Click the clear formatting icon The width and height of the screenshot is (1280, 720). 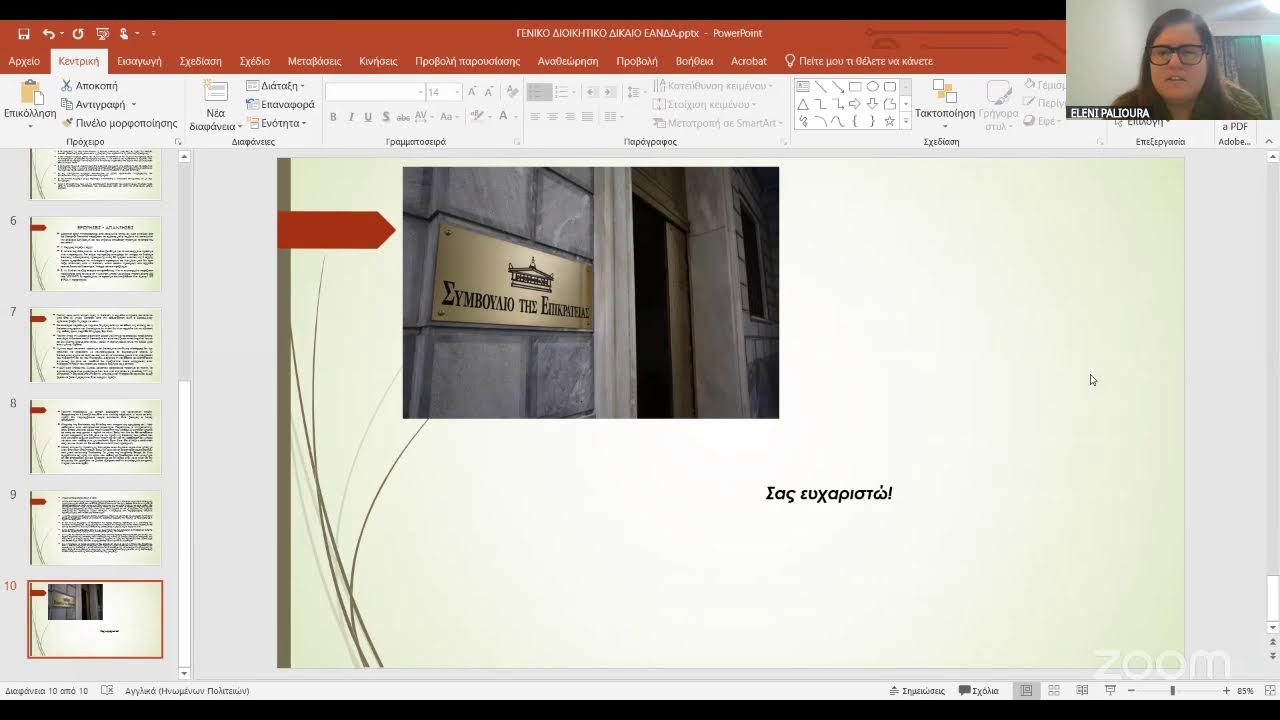513,92
